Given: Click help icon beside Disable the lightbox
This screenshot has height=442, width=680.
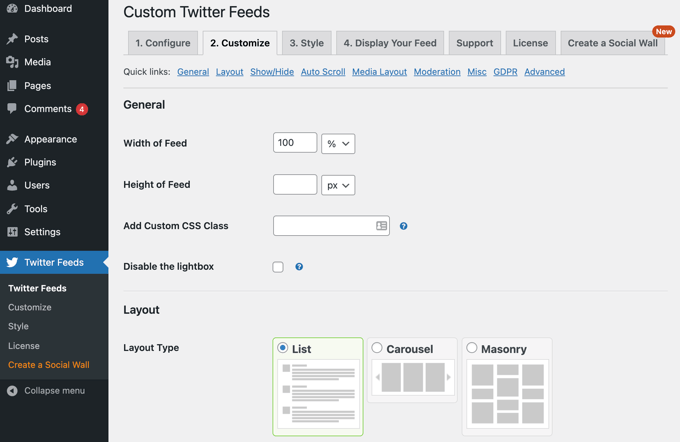Looking at the screenshot, I should point(299,267).
